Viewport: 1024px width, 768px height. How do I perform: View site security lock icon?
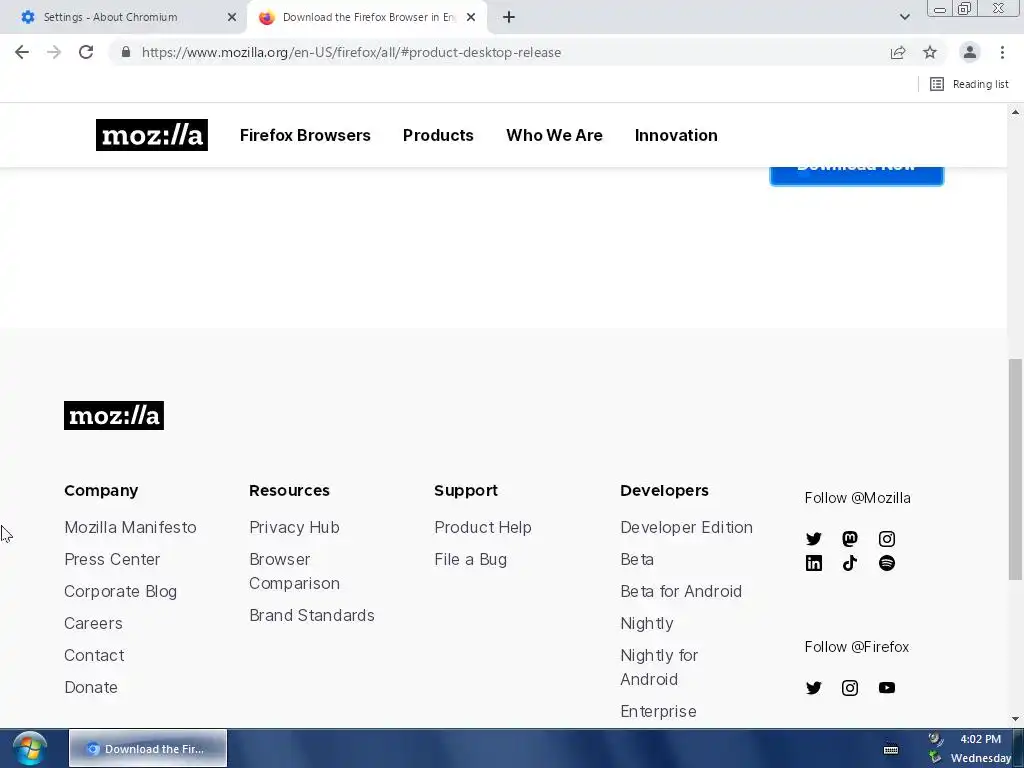point(126,52)
